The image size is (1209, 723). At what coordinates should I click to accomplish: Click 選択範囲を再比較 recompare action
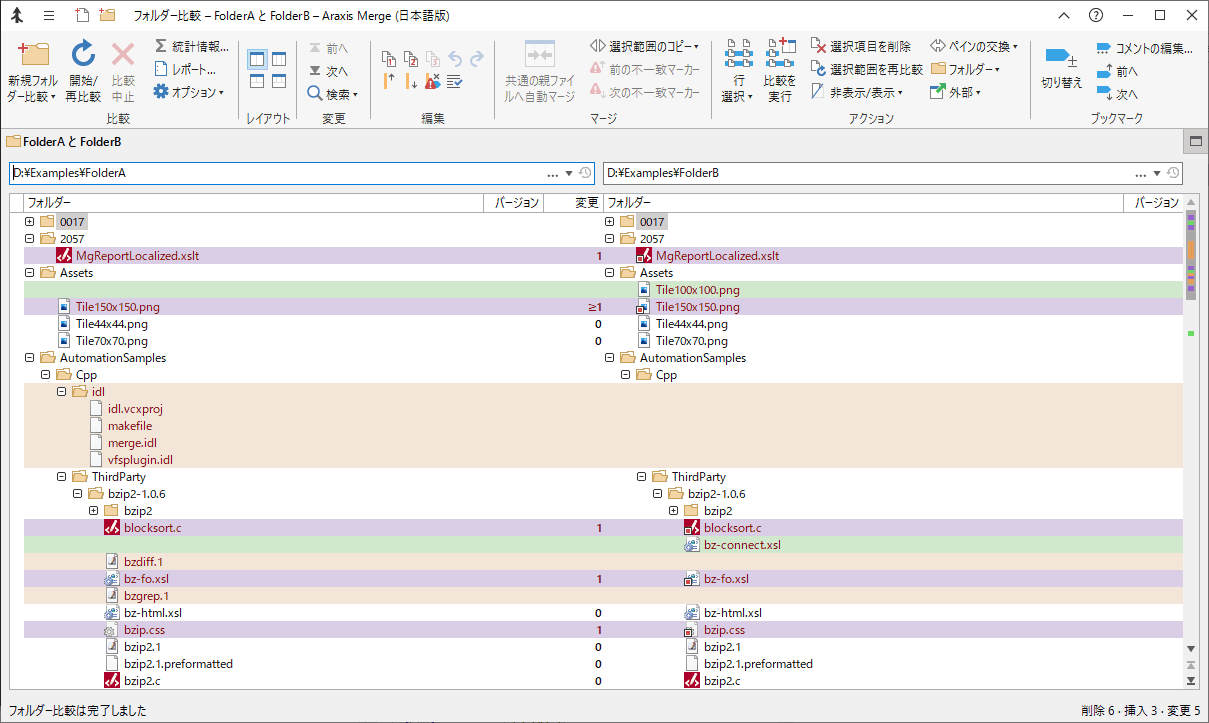click(x=867, y=69)
